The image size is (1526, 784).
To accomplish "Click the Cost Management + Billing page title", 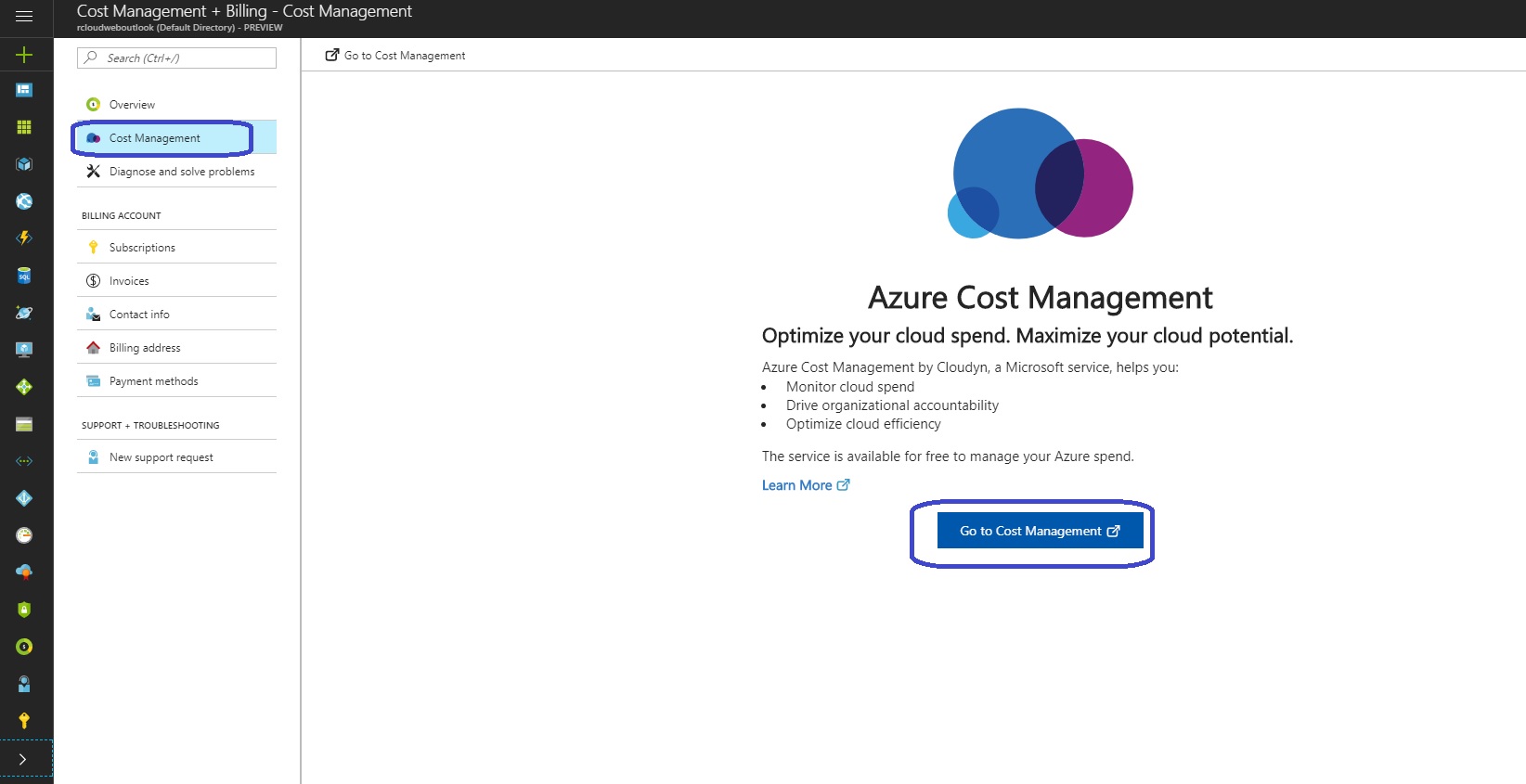I will tap(244, 11).
